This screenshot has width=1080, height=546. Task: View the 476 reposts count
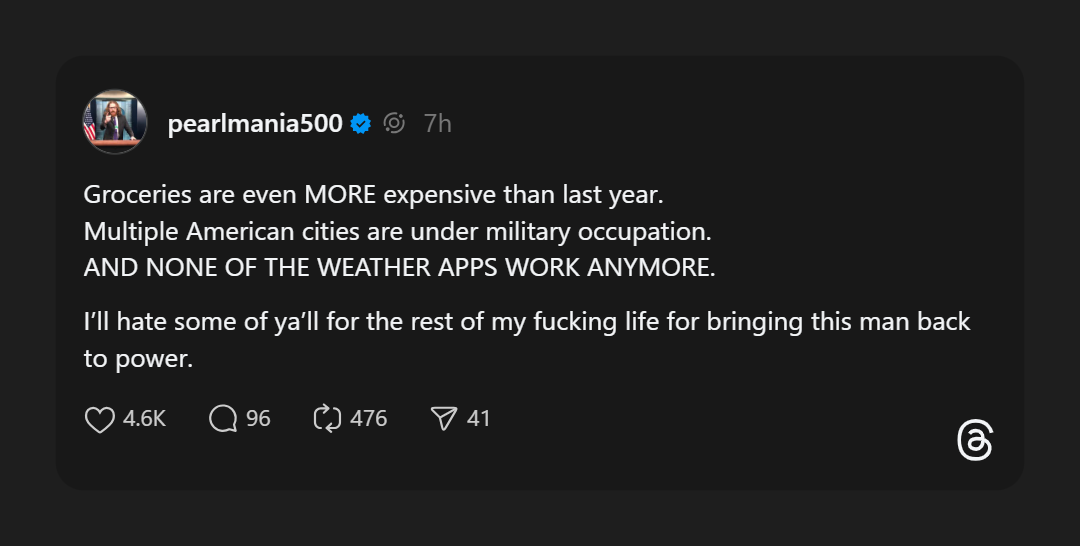point(368,419)
